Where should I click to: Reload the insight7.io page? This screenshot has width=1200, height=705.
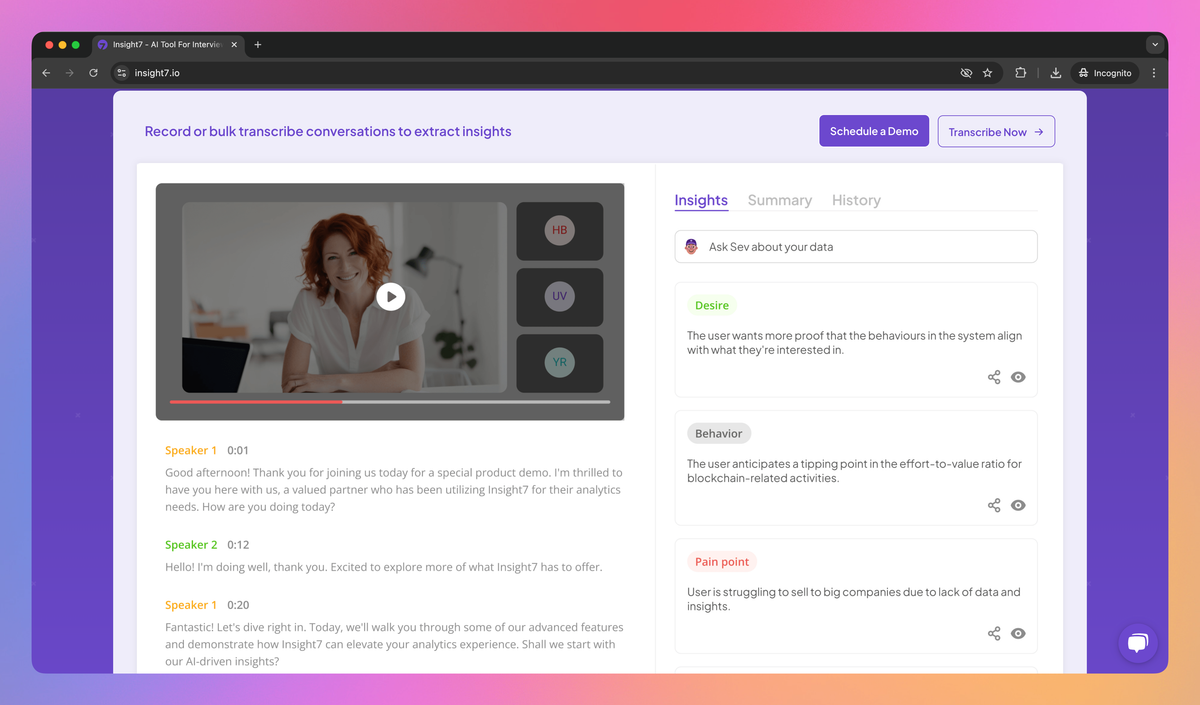pos(94,73)
